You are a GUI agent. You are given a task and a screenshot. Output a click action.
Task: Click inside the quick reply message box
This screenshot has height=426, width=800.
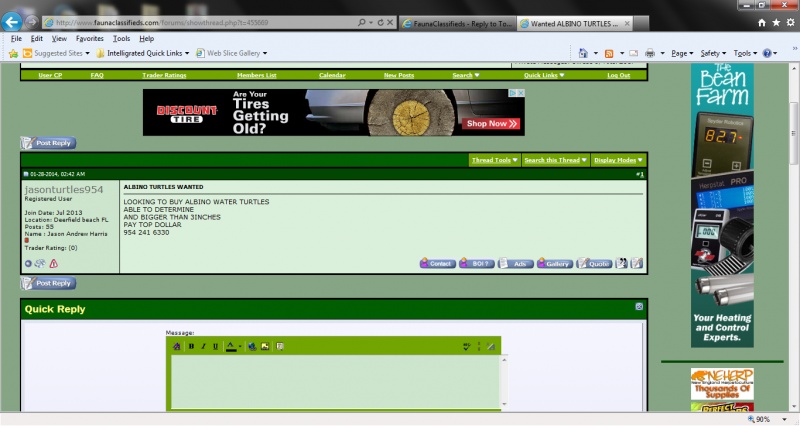point(336,382)
